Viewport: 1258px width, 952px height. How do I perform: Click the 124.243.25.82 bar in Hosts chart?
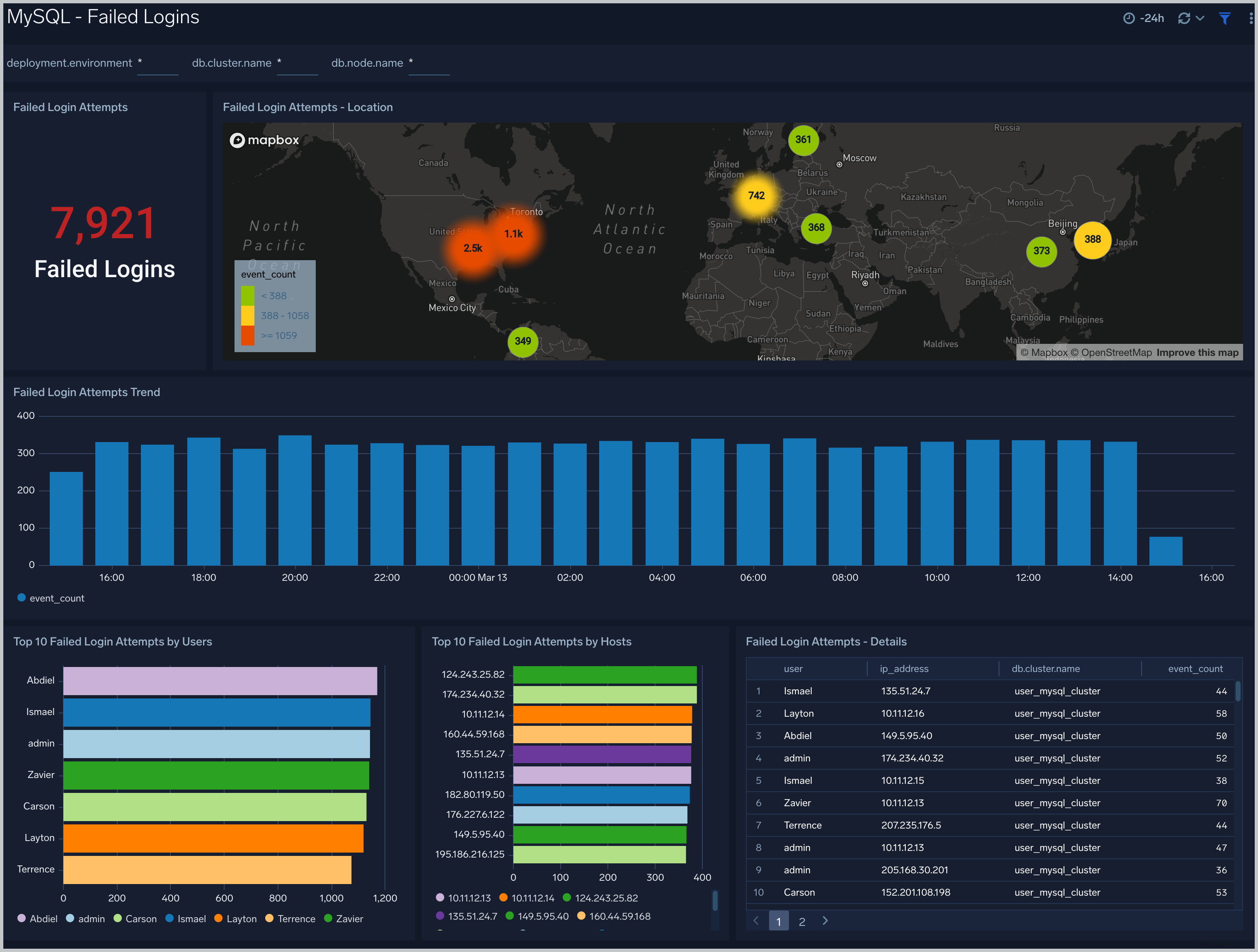[605, 675]
